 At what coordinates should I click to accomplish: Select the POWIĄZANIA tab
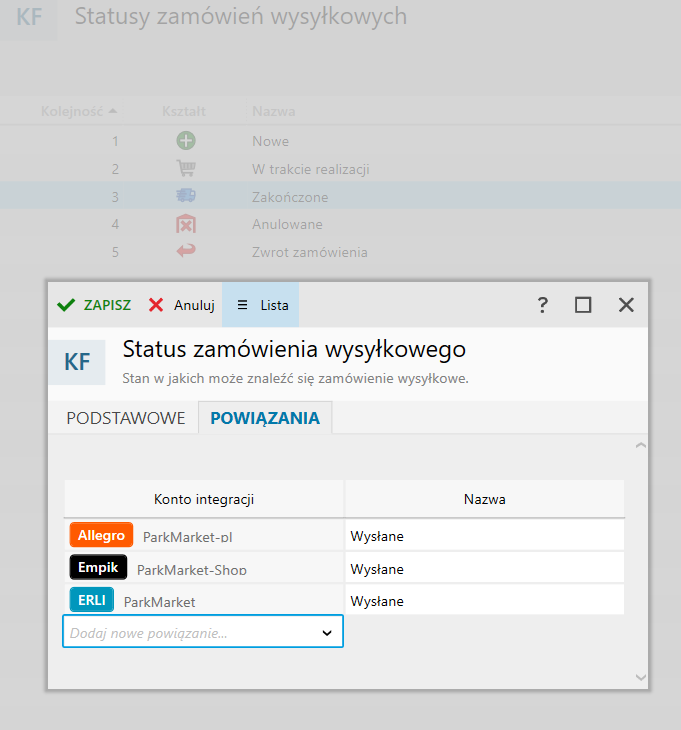[x=265, y=418]
